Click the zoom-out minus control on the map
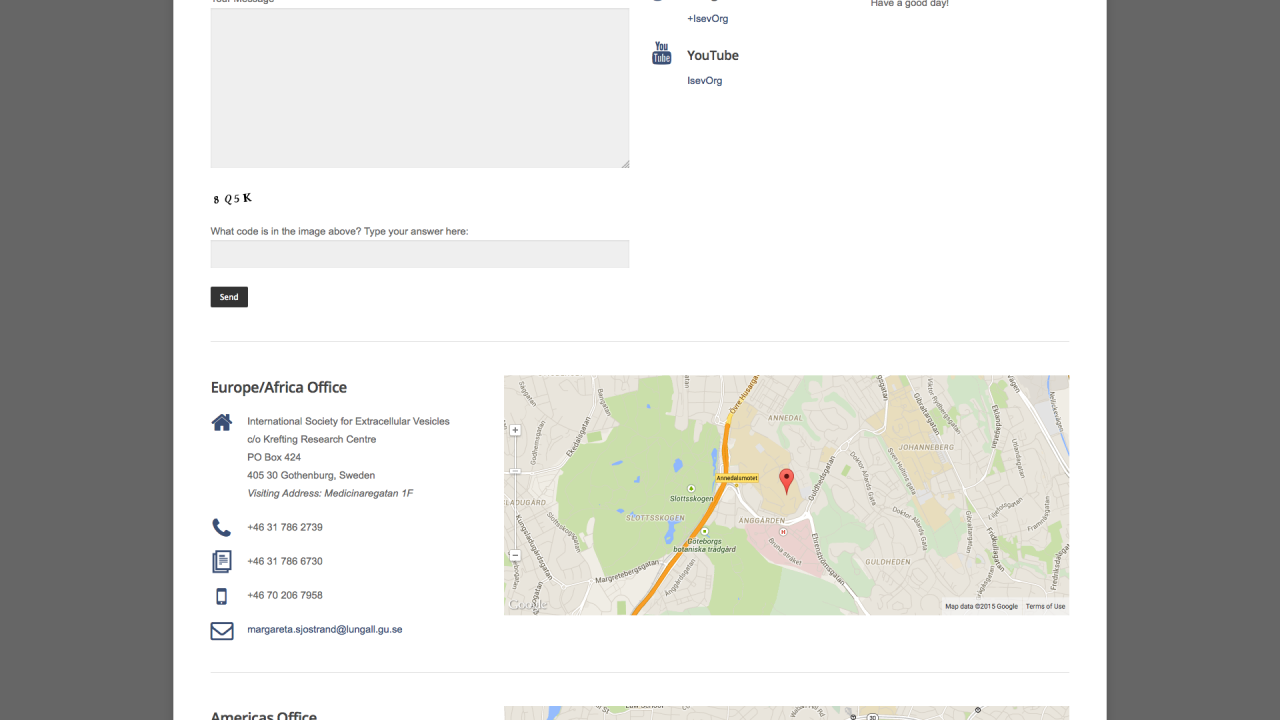 click(x=514, y=553)
